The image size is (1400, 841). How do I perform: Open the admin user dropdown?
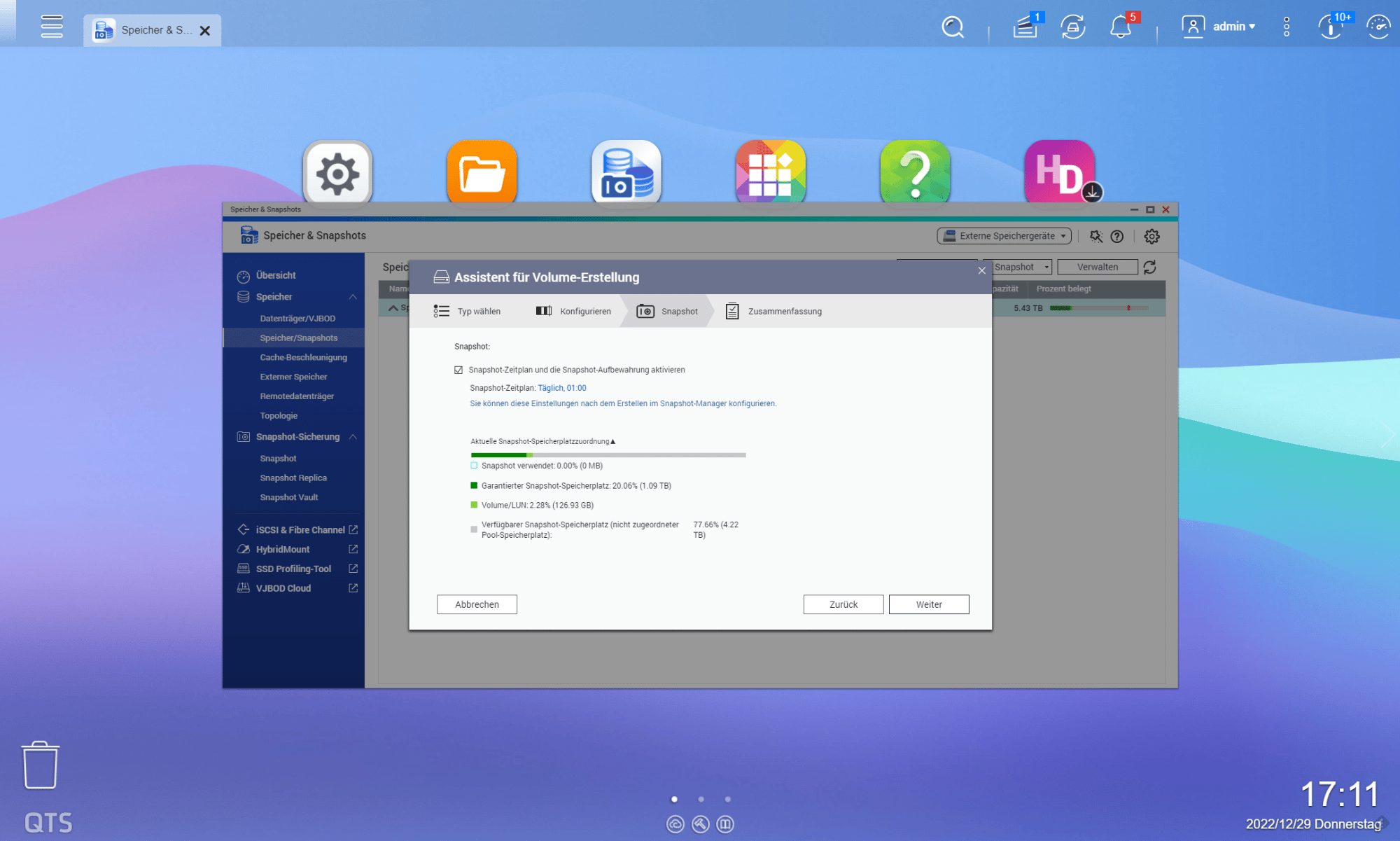click(1233, 27)
